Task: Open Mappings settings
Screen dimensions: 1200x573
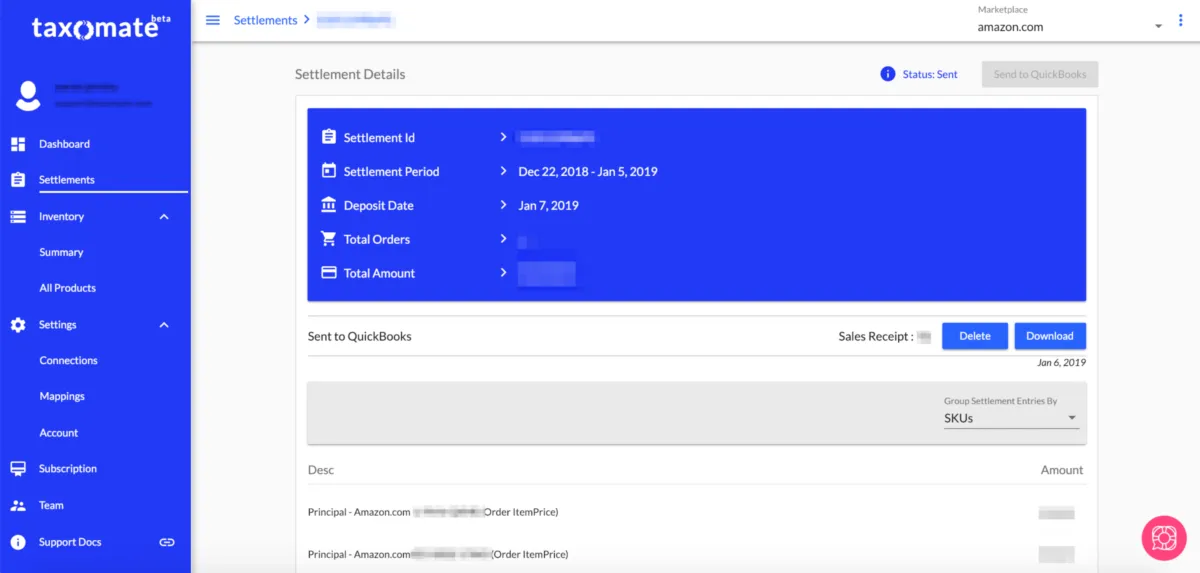Action: tap(62, 396)
